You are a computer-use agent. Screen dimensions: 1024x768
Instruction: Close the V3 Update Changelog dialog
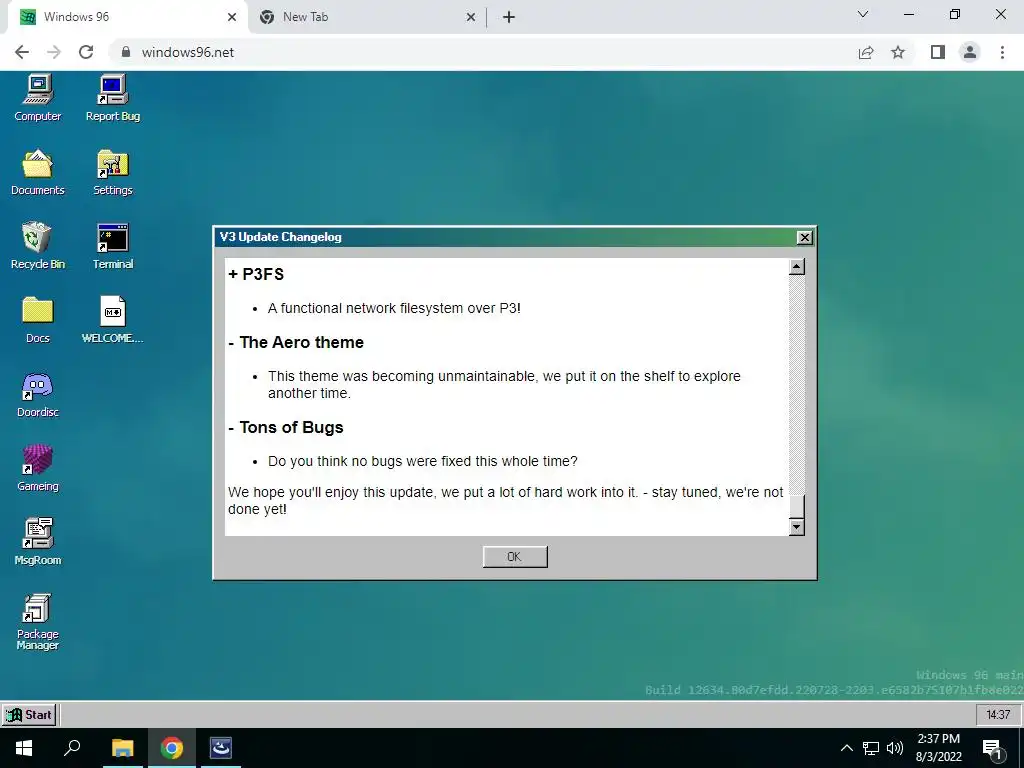pyautogui.click(x=805, y=237)
